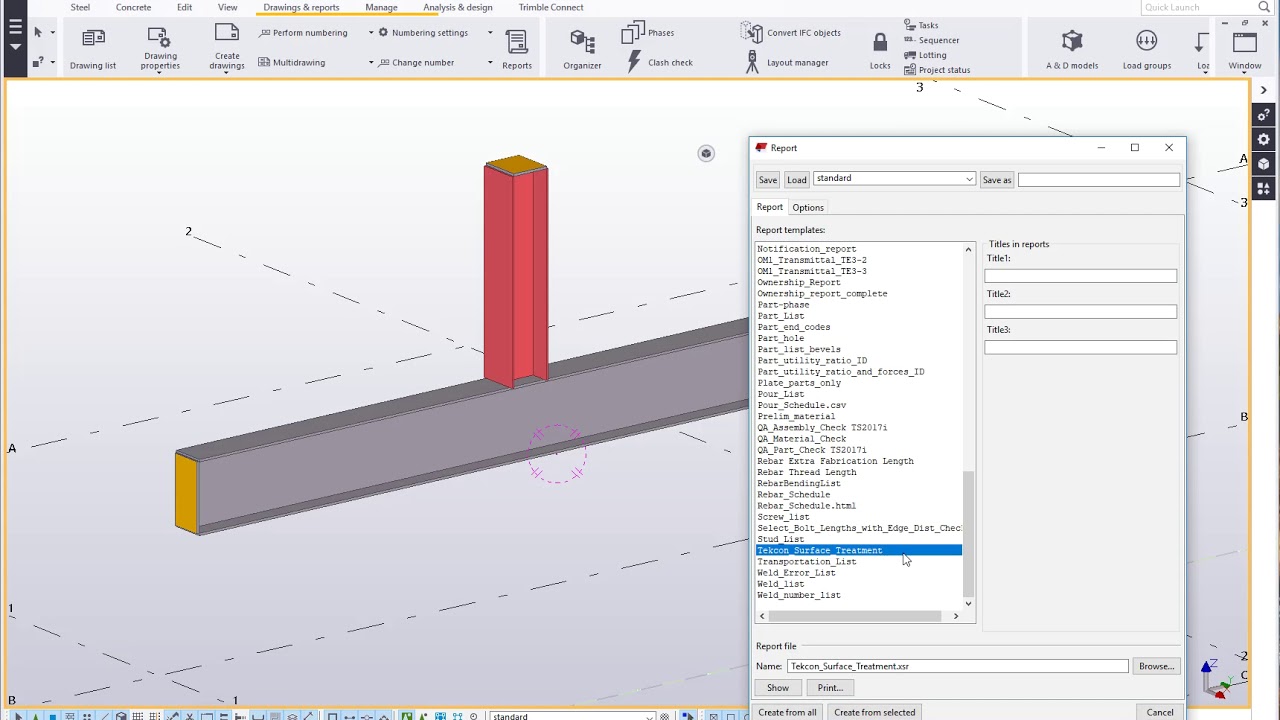The height and width of the screenshot is (720, 1280).
Task: Click the Show button
Action: (x=777, y=688)
